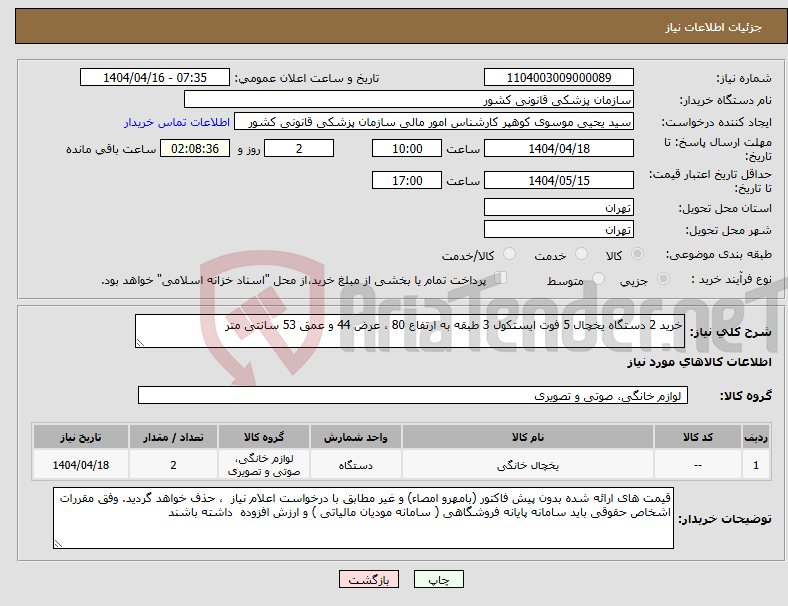This screenshot has height=606, width=788.
Task: Toggle the اسناد خزانه اسلامی payment checkbox
Action: (501, 278)
